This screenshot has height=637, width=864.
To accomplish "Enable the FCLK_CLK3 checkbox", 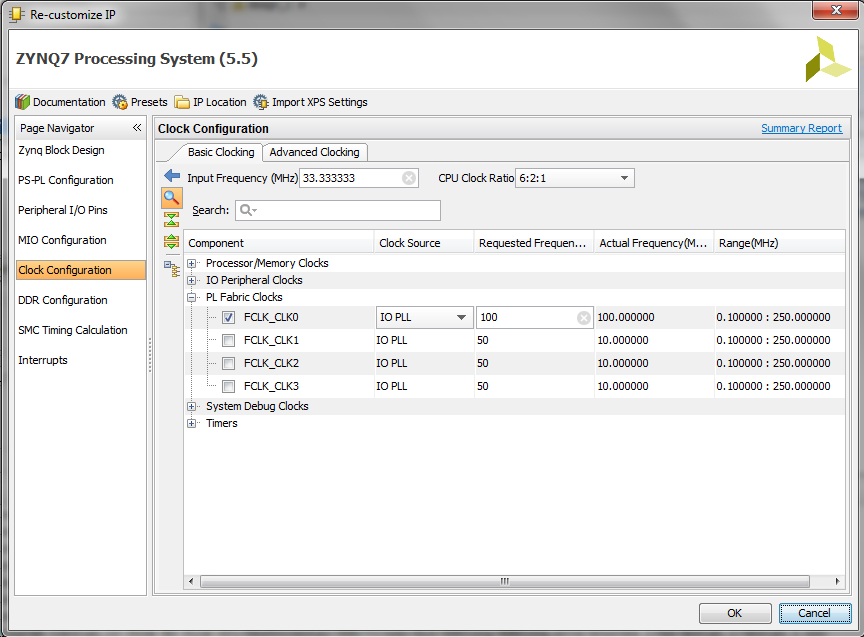I will pyautogui.click(x=229, y=386).
